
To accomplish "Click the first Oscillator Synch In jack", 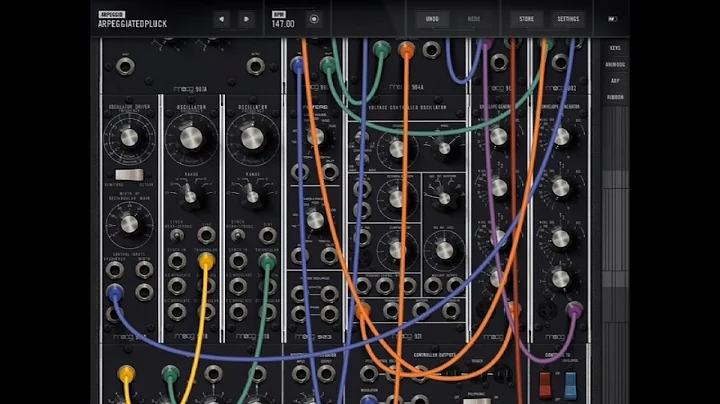I will tap(177, 261).
